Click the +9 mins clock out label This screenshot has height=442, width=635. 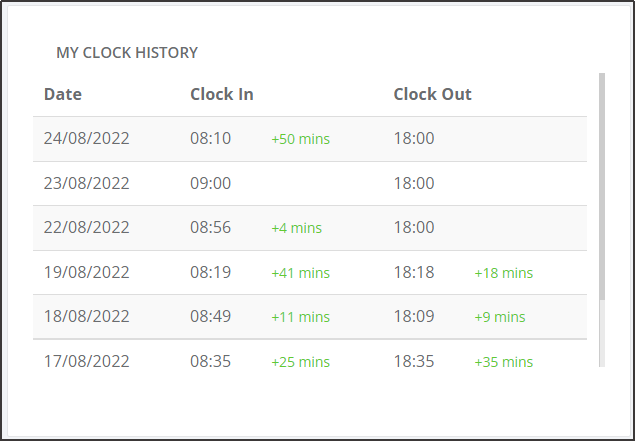click(x=500, y=317)
